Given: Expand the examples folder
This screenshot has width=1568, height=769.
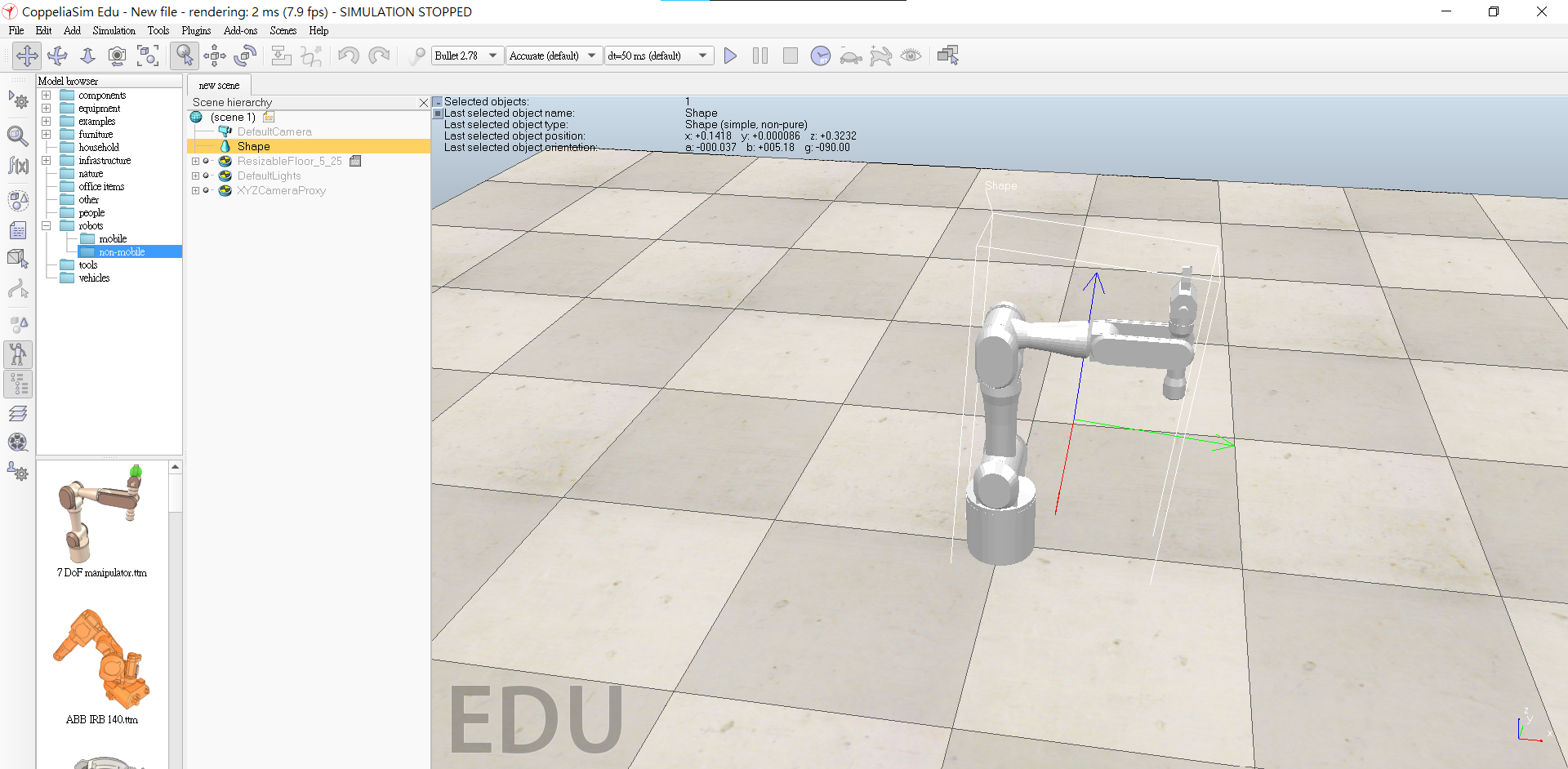Looking at the screenshot, I should [x=47, y=122].
